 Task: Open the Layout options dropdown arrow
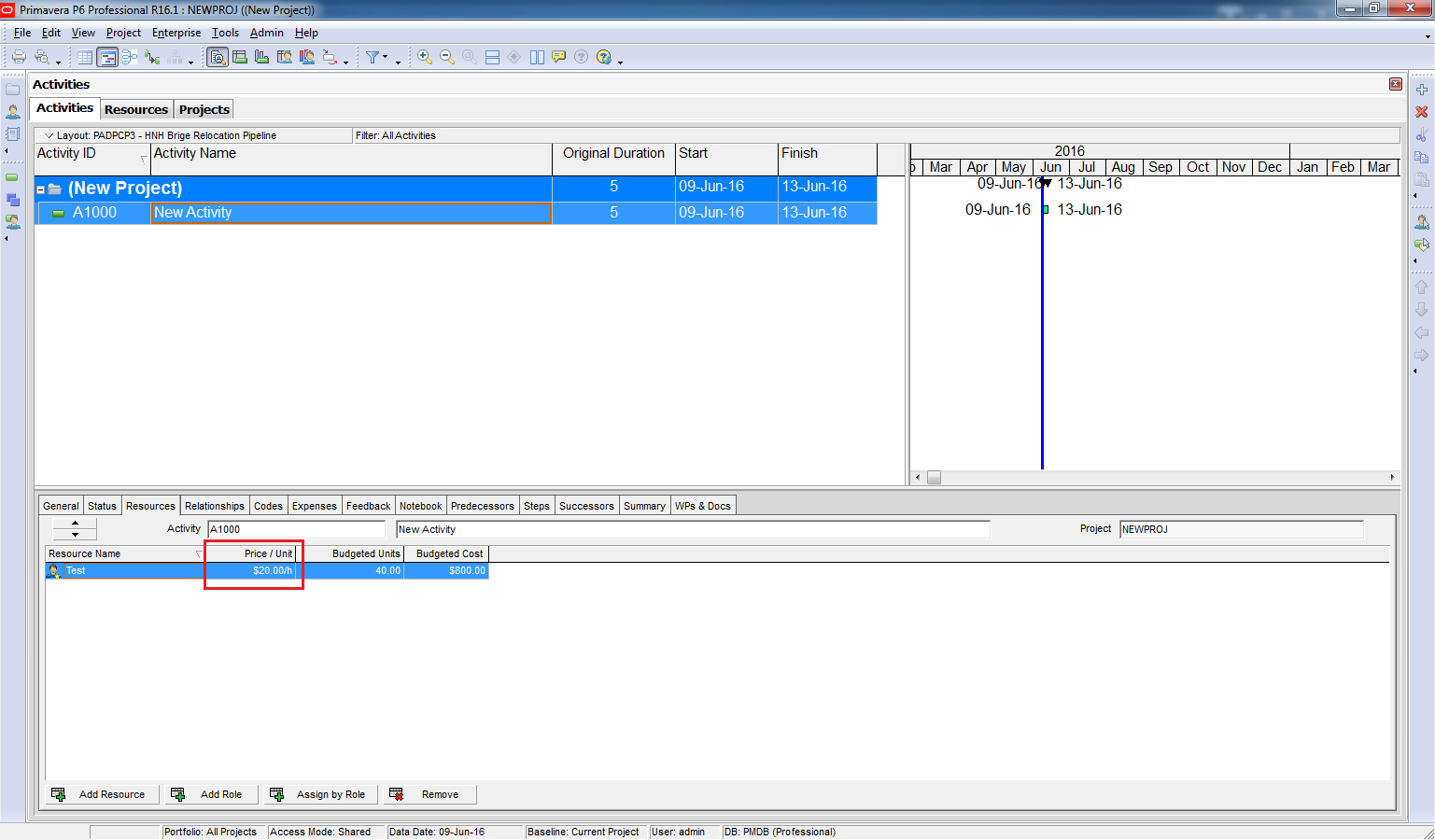(x=49, y=135)
